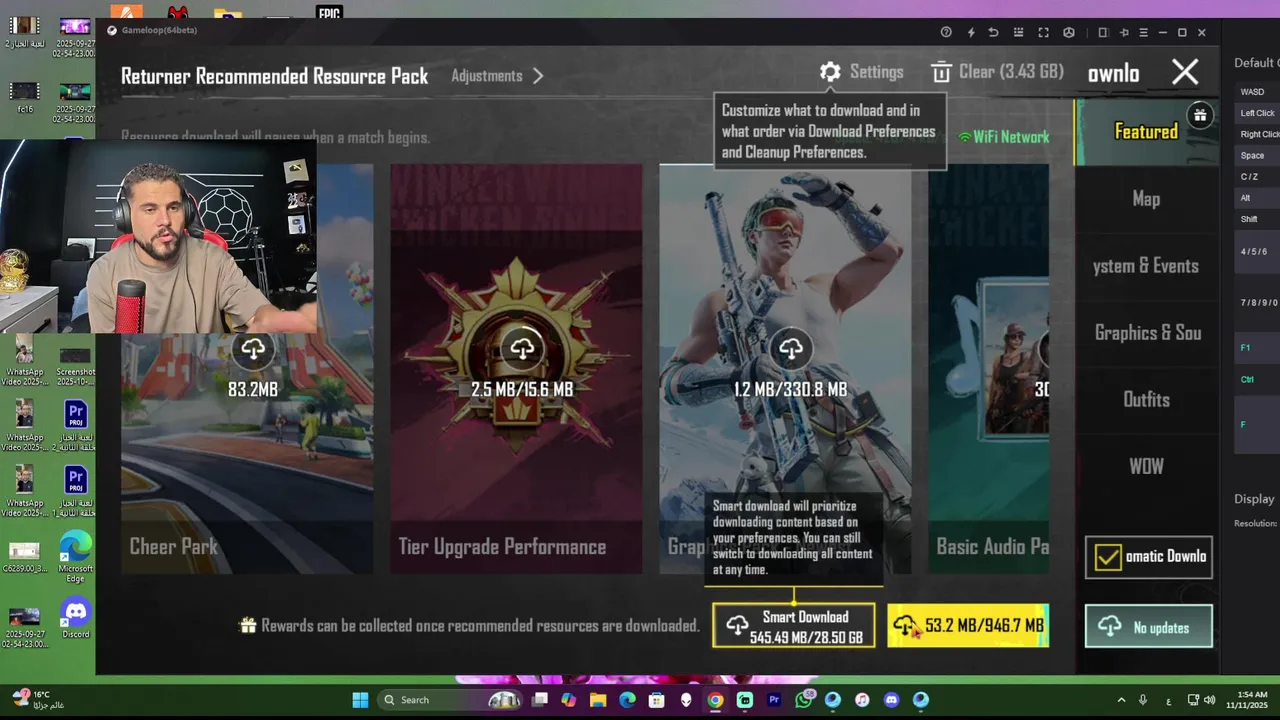This screenshot has height=720, width=1280.
Task: Click the No updates button
Action: click(x=1148, y=627)
